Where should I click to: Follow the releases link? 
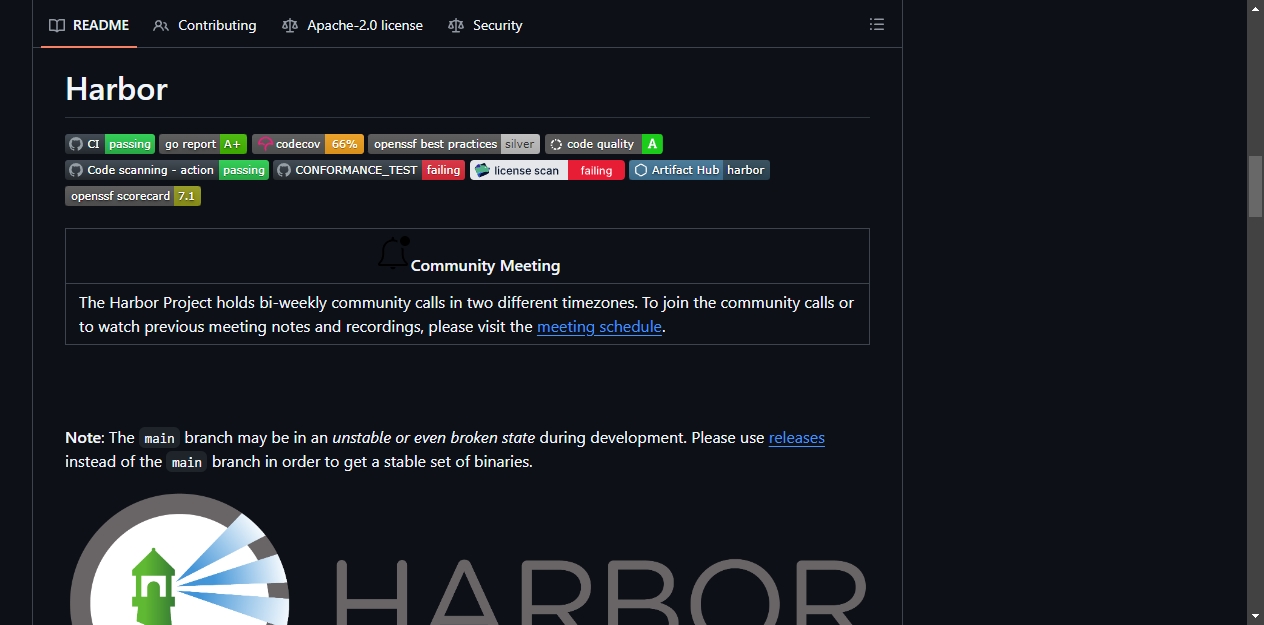pos(797,438)
